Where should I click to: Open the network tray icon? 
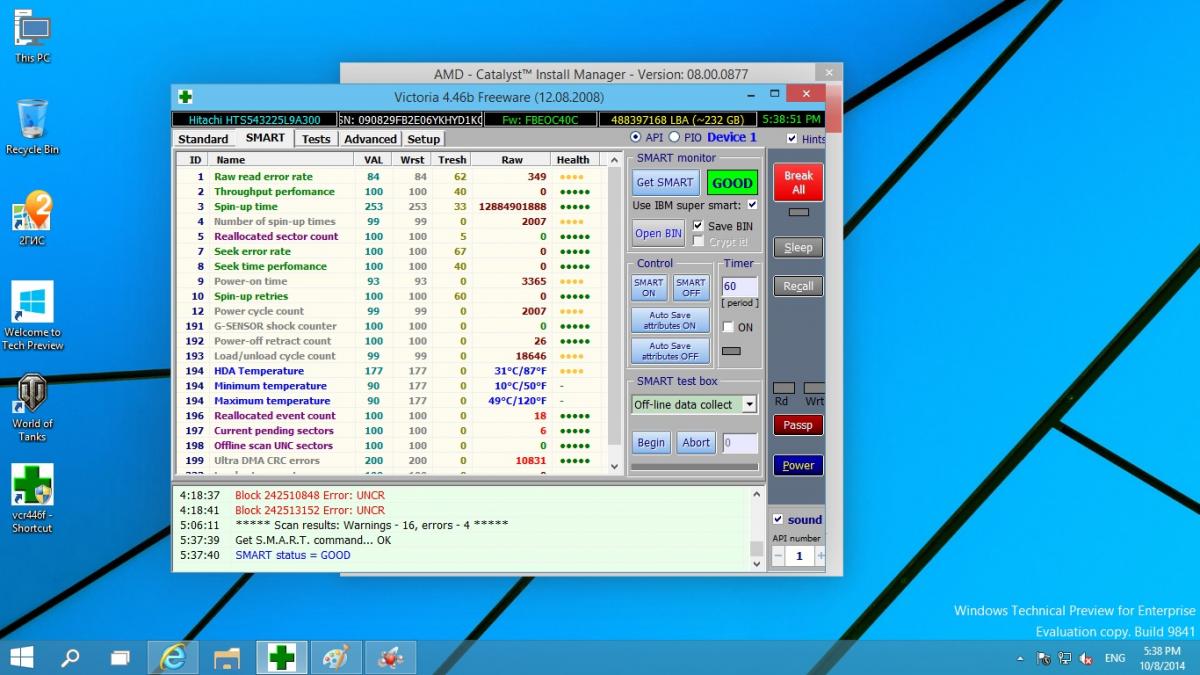(x=1065, y=658)
